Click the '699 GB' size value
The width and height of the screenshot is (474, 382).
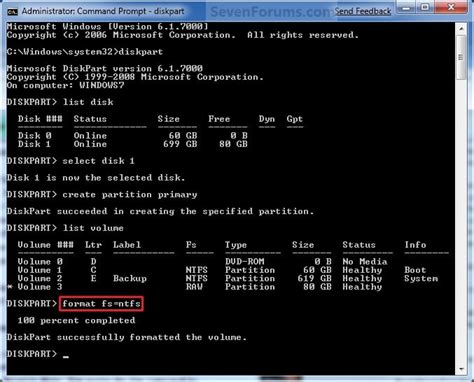[x=180, y=144]
